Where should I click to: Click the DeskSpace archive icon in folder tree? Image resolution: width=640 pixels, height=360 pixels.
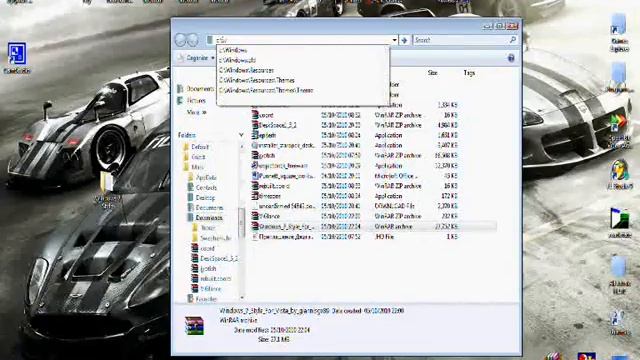[195, 258]
